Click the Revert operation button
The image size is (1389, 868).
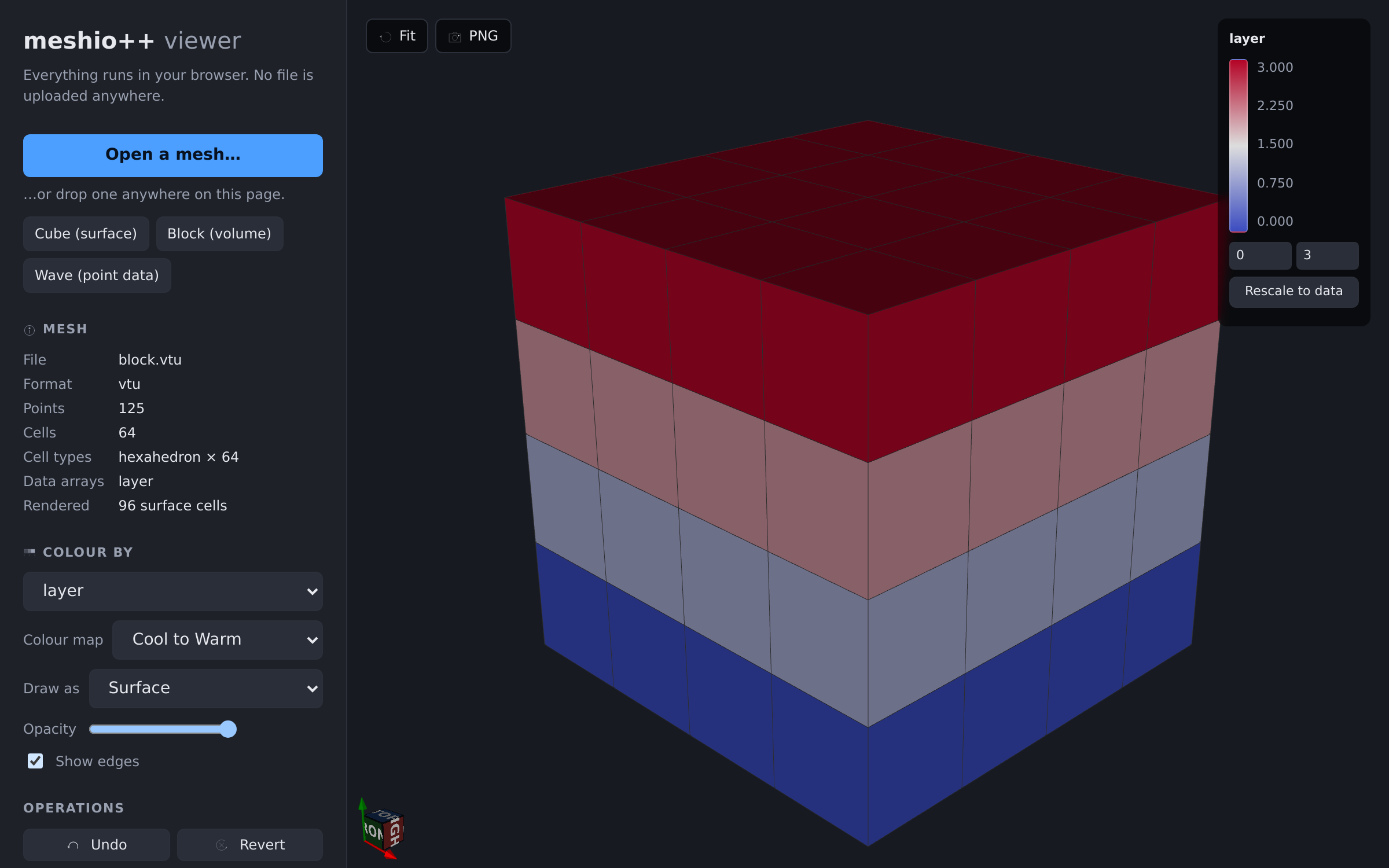pos(250,845)
